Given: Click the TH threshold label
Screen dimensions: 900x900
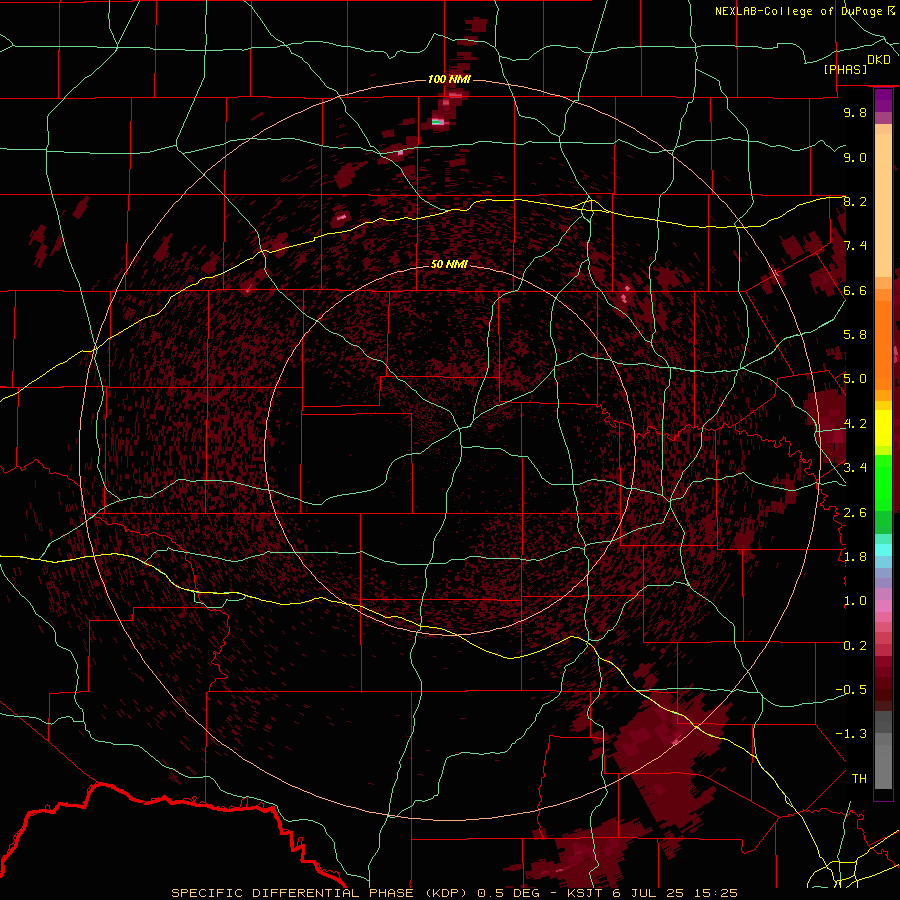Looking at the screenshot, I should click(x=859, y=779).
